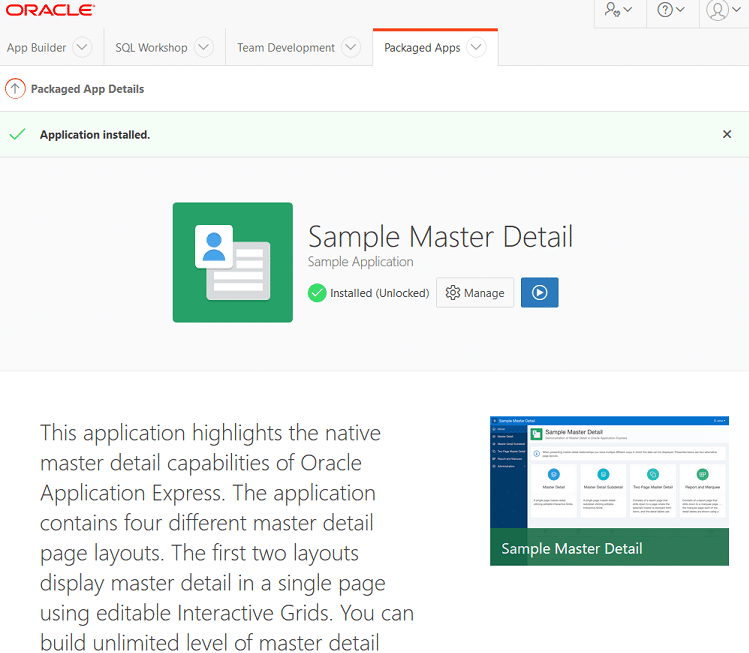Click the Manage button
Viewport: 749px width, 653px height.
click(x=475, y=292)
